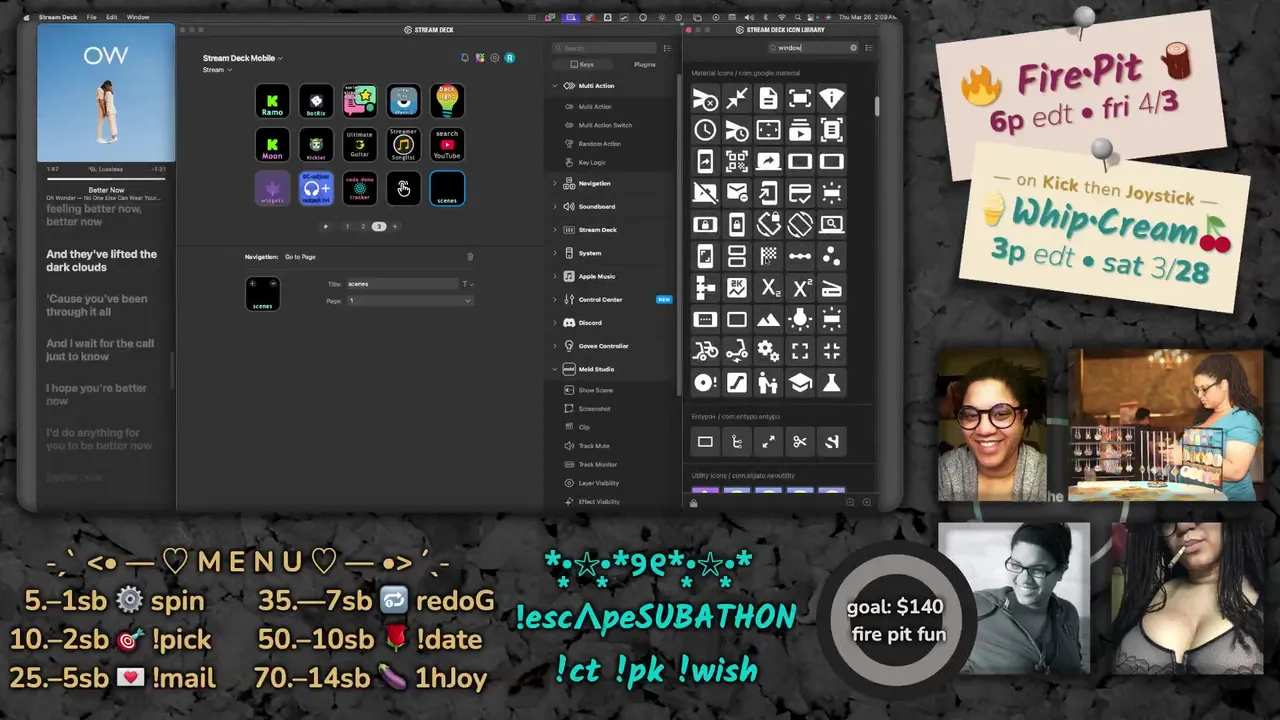The height and width of the screenshot is (720, 1280).
Task: Select the highlighted scenes key
Action: pyautogui.click(x=447, y=189)
